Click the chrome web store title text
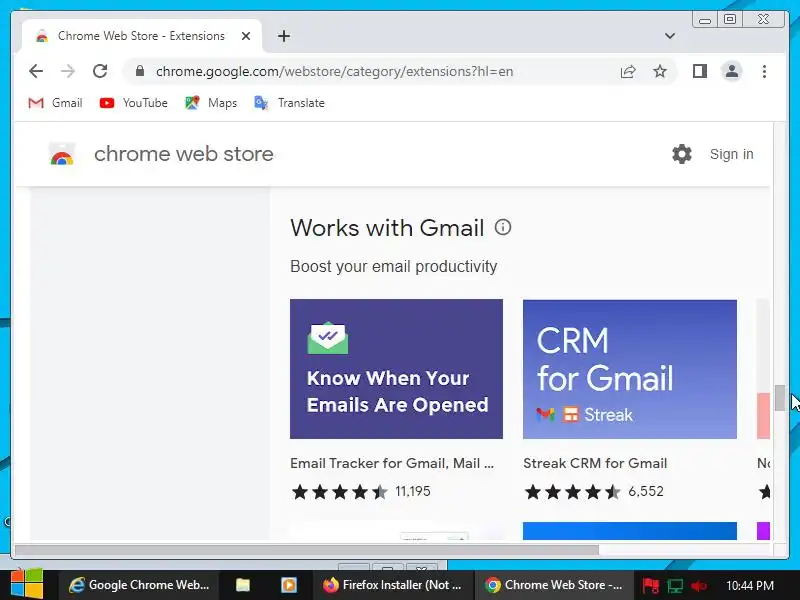The height and width of the screenshot is (600, 800). tap(184, 154)
